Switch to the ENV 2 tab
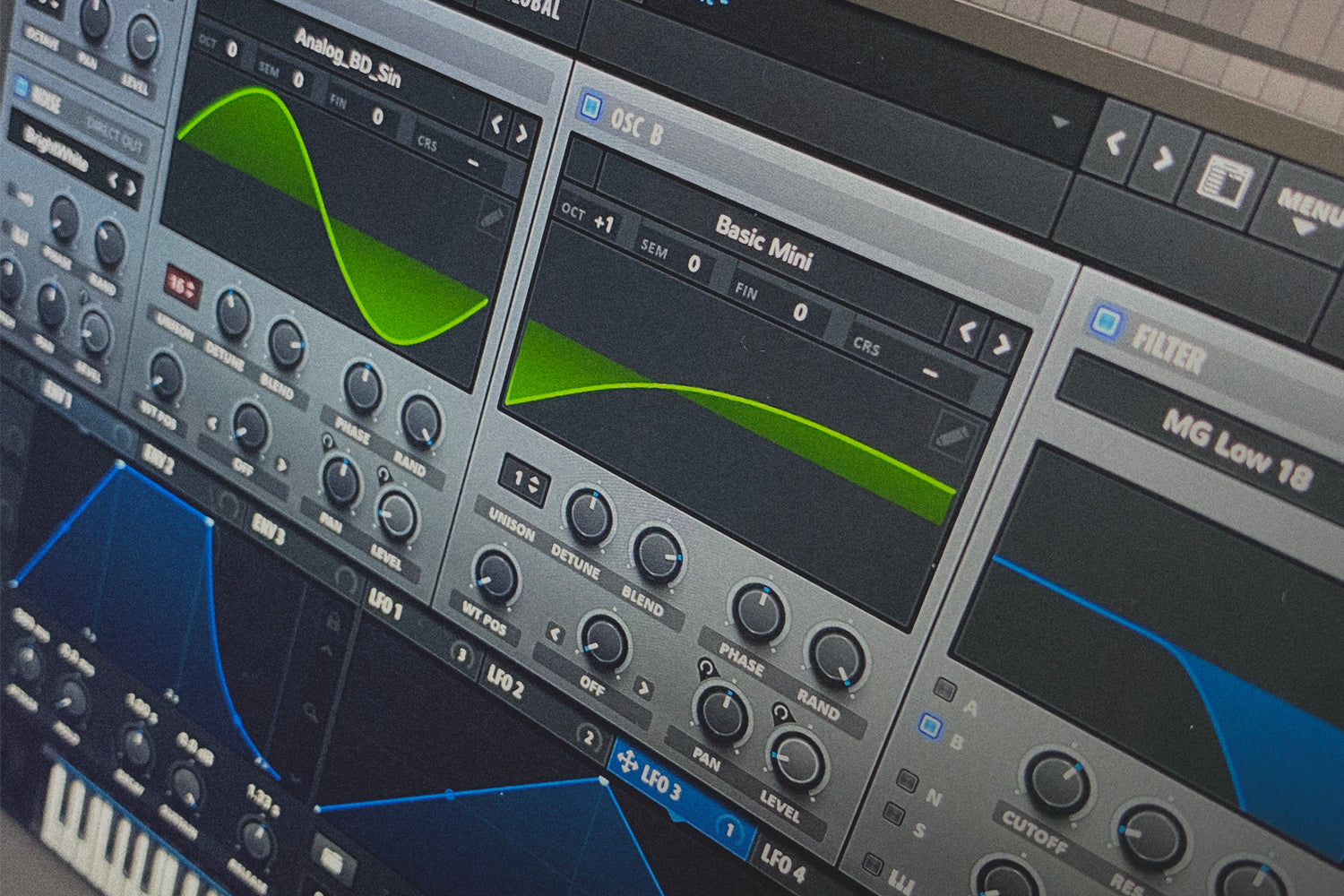The image size is (1344, 896). click(157, 459)
